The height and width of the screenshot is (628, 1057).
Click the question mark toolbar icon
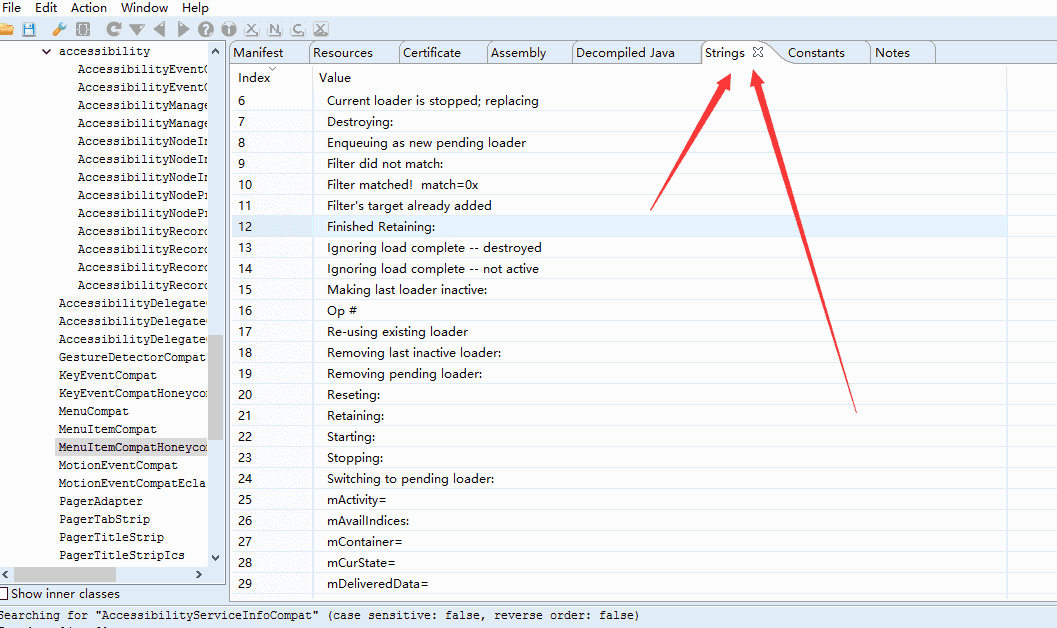click(206, 30)
